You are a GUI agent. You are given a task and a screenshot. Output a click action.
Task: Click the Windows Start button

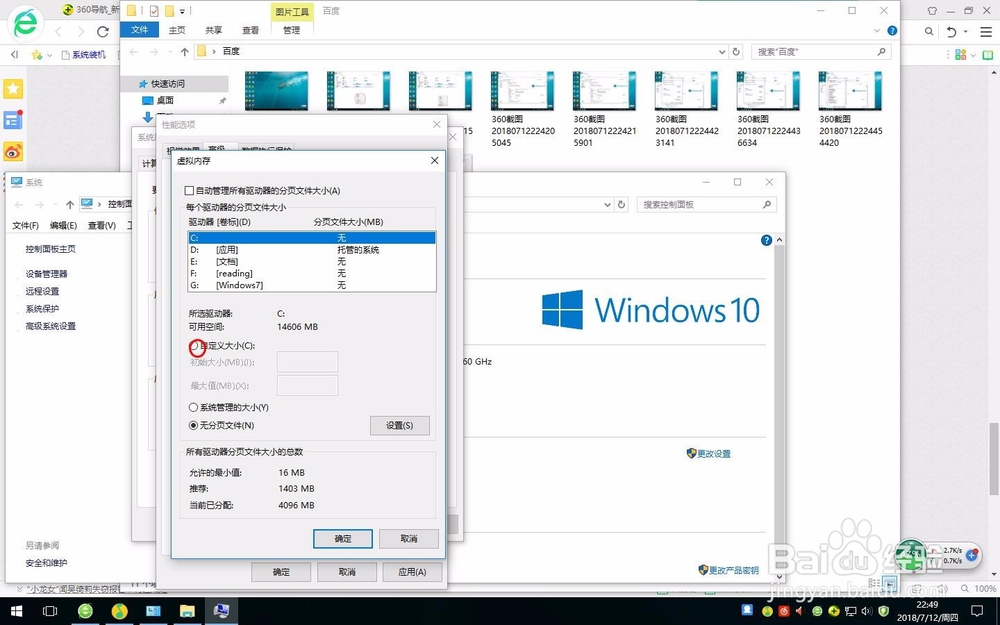click(16, 611)
